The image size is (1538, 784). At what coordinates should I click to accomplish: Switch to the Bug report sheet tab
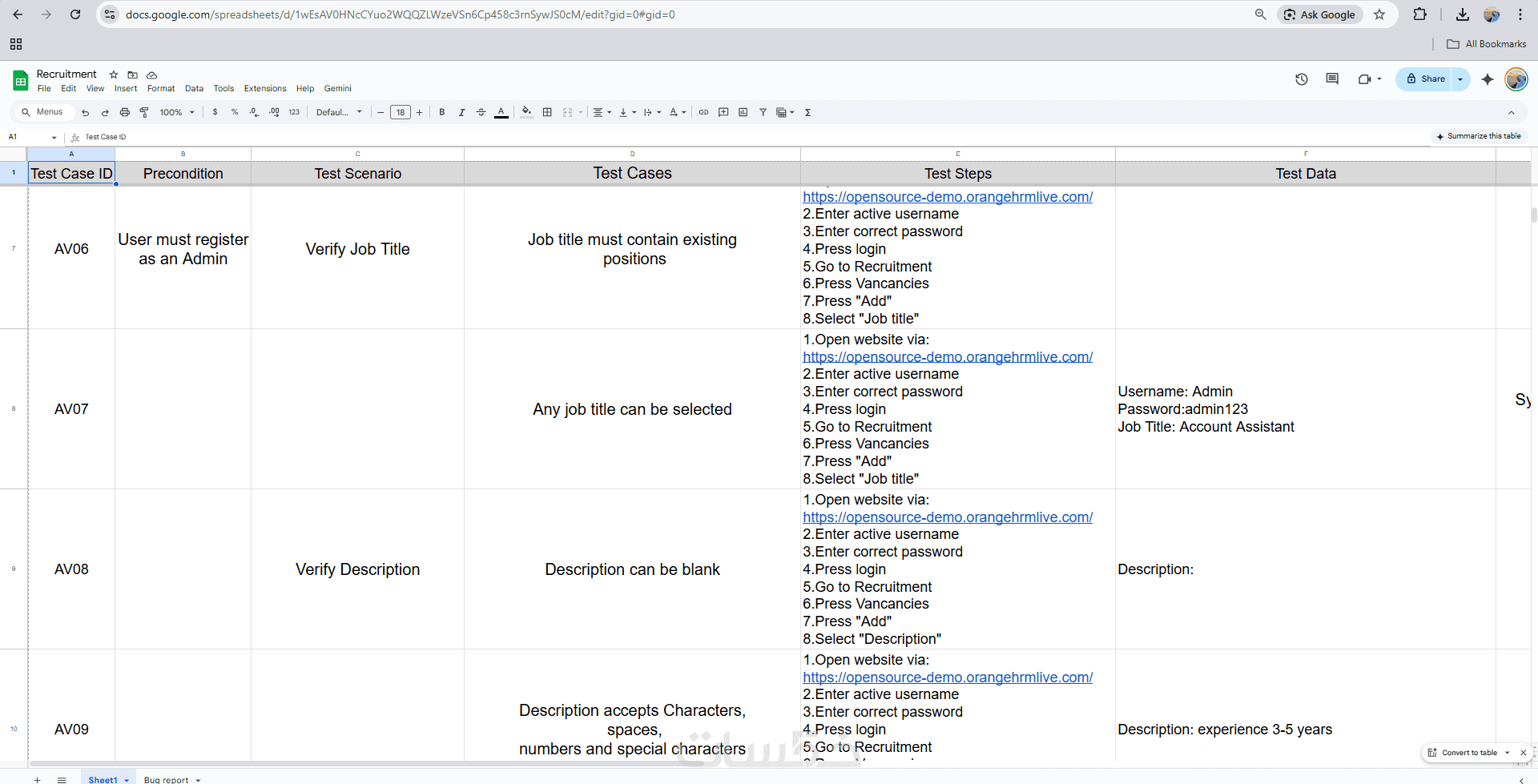coord(167,779)
